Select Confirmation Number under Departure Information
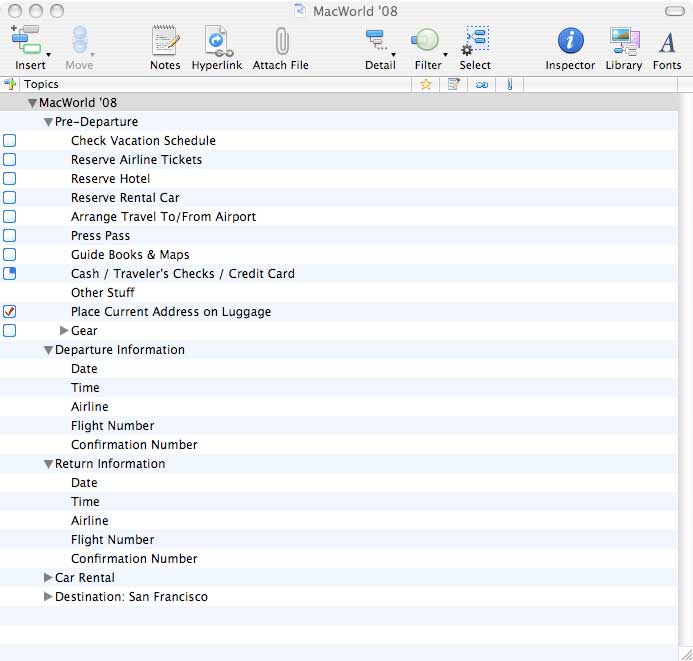This screenshot has height=661, width=693. [x=339, y=444]
